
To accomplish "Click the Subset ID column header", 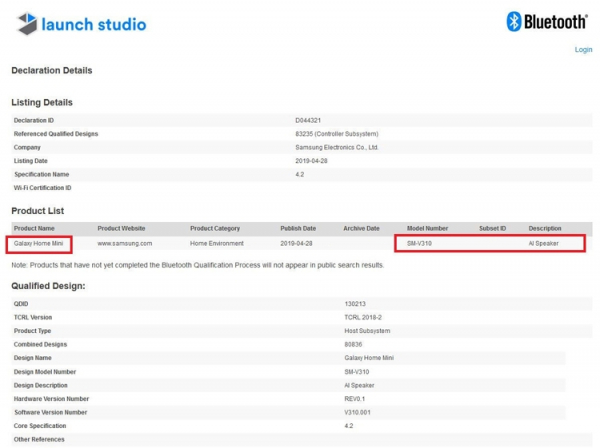I will pos(492,228).
